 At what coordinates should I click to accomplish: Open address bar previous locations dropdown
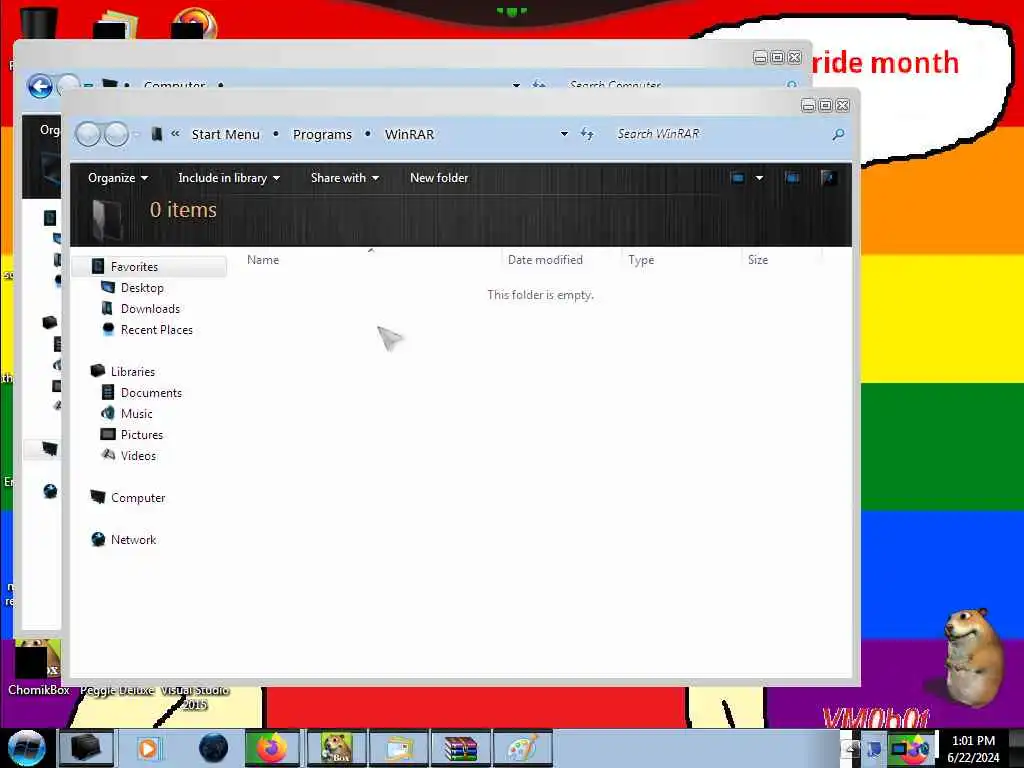[x=564, y=134]
